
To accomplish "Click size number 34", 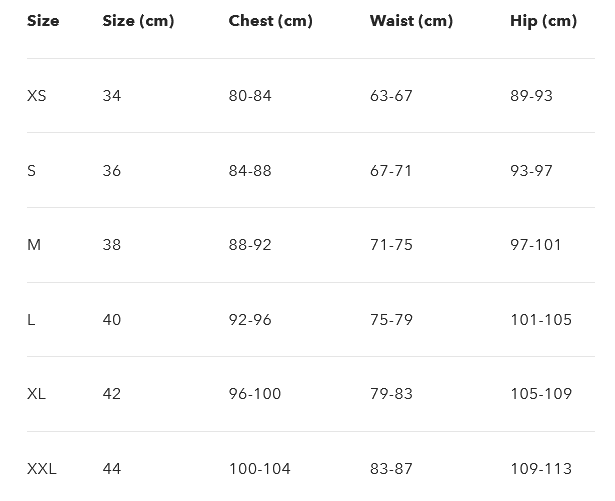I will point(112,96).
